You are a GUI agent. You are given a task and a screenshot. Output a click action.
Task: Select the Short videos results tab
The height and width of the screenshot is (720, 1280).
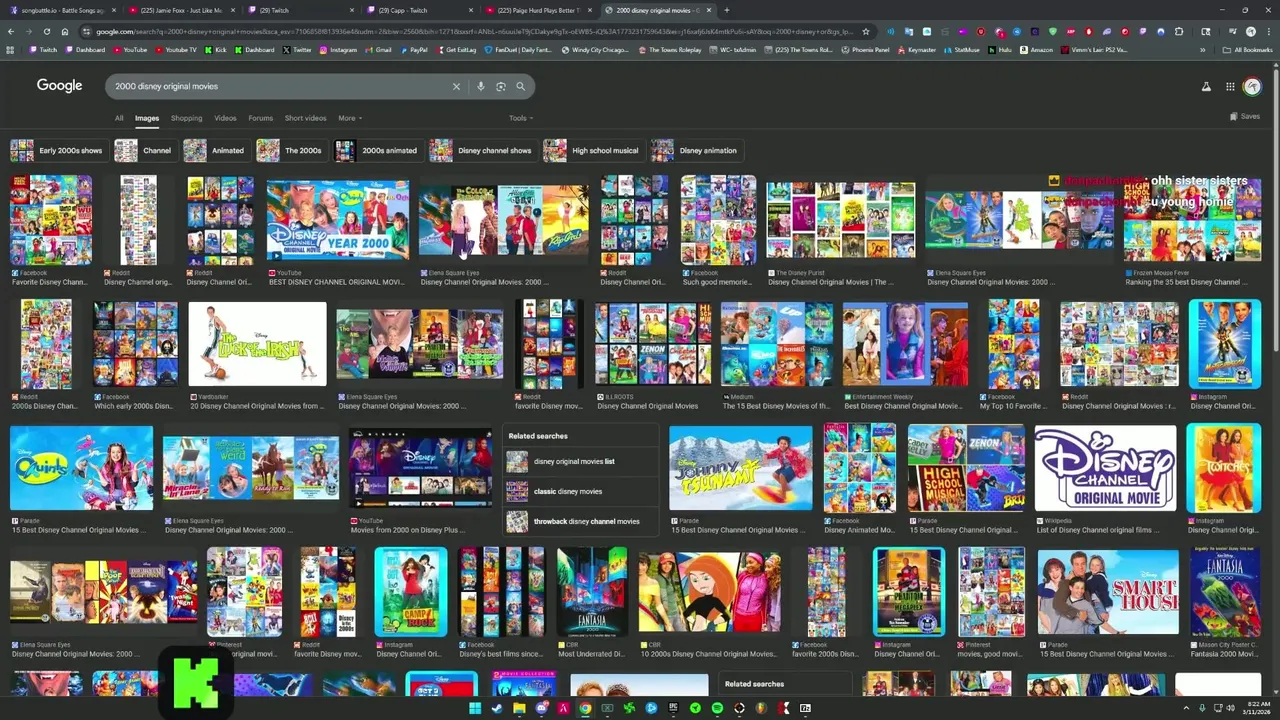305,118
